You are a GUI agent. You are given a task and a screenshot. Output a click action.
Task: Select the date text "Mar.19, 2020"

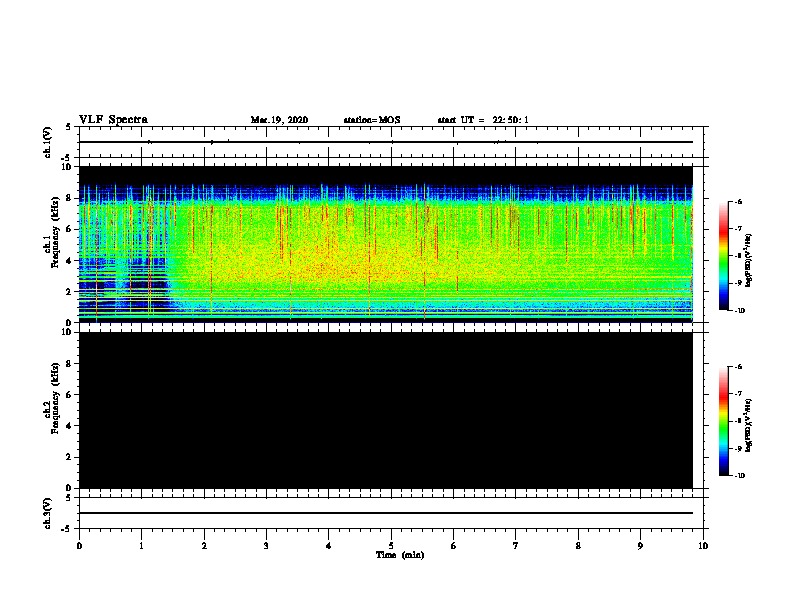click(x=279, y=120)
